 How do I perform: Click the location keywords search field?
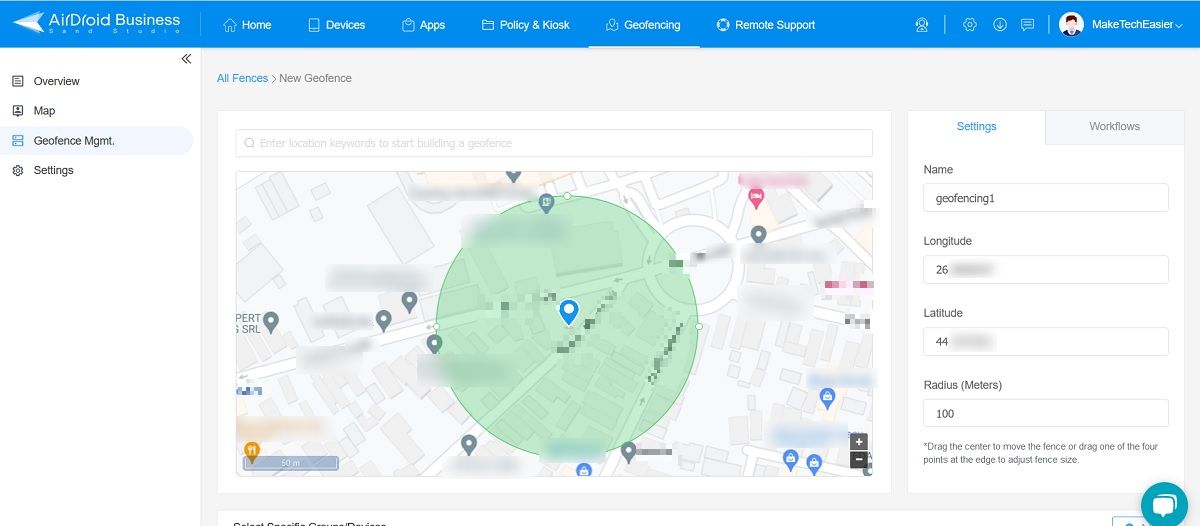click(x=554, y=143)
